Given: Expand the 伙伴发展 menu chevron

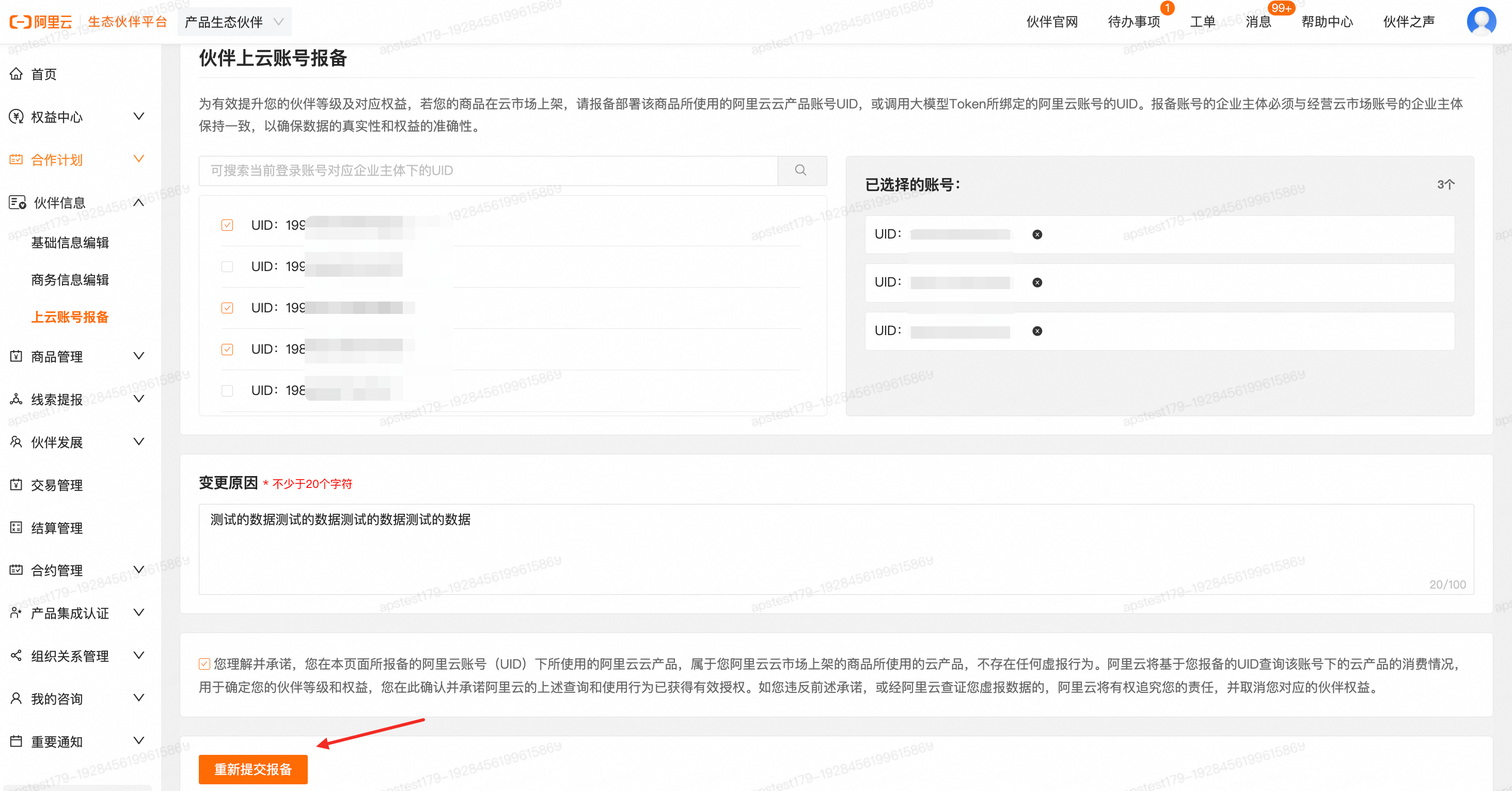Looking at the screenshot, I should (139, 441).
